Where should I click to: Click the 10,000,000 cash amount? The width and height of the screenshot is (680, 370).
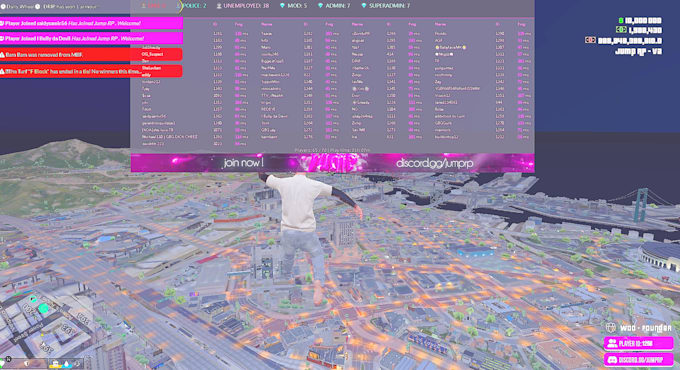[644, 20]
